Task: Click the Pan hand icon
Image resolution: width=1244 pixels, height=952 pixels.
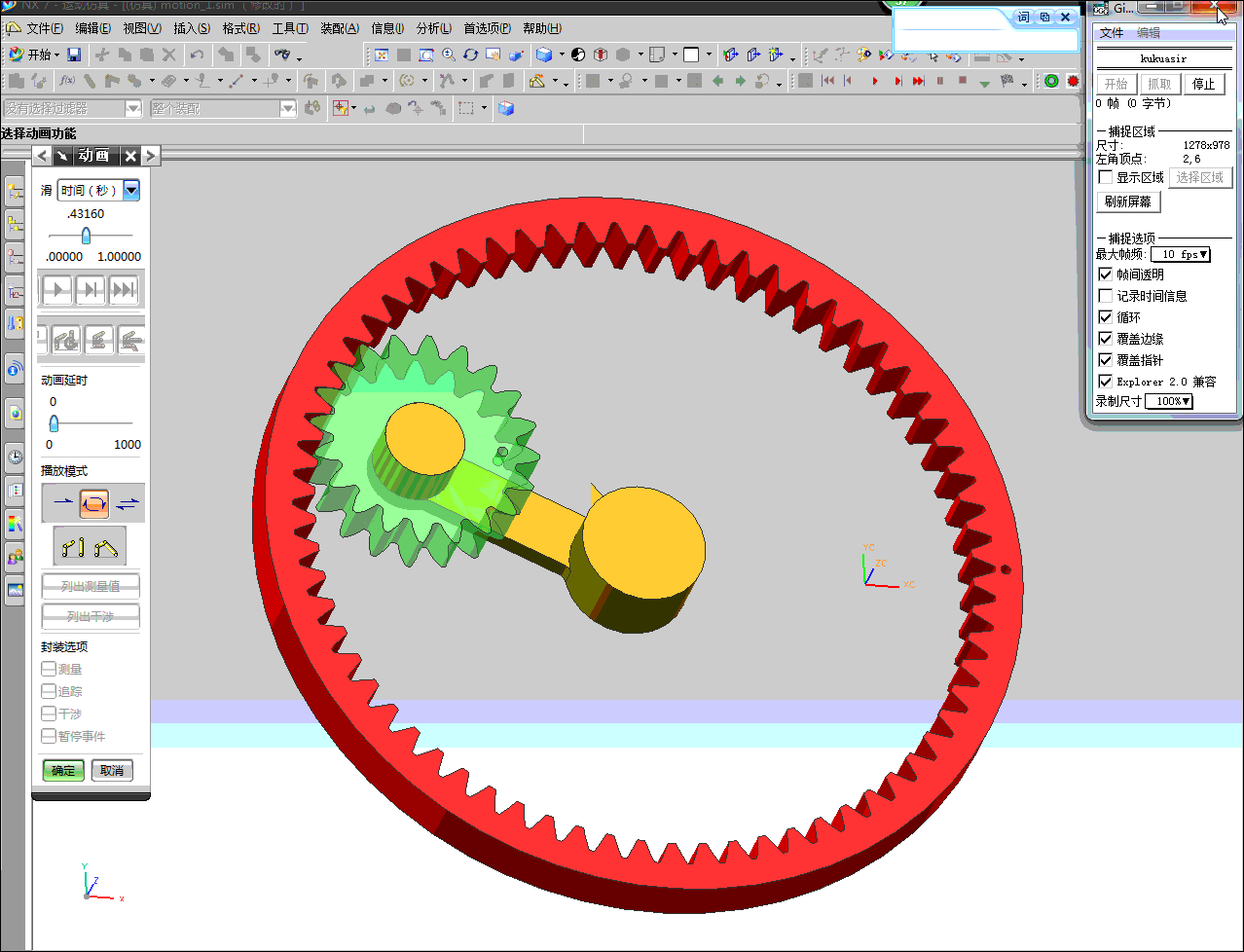Action: click(494, 55)
